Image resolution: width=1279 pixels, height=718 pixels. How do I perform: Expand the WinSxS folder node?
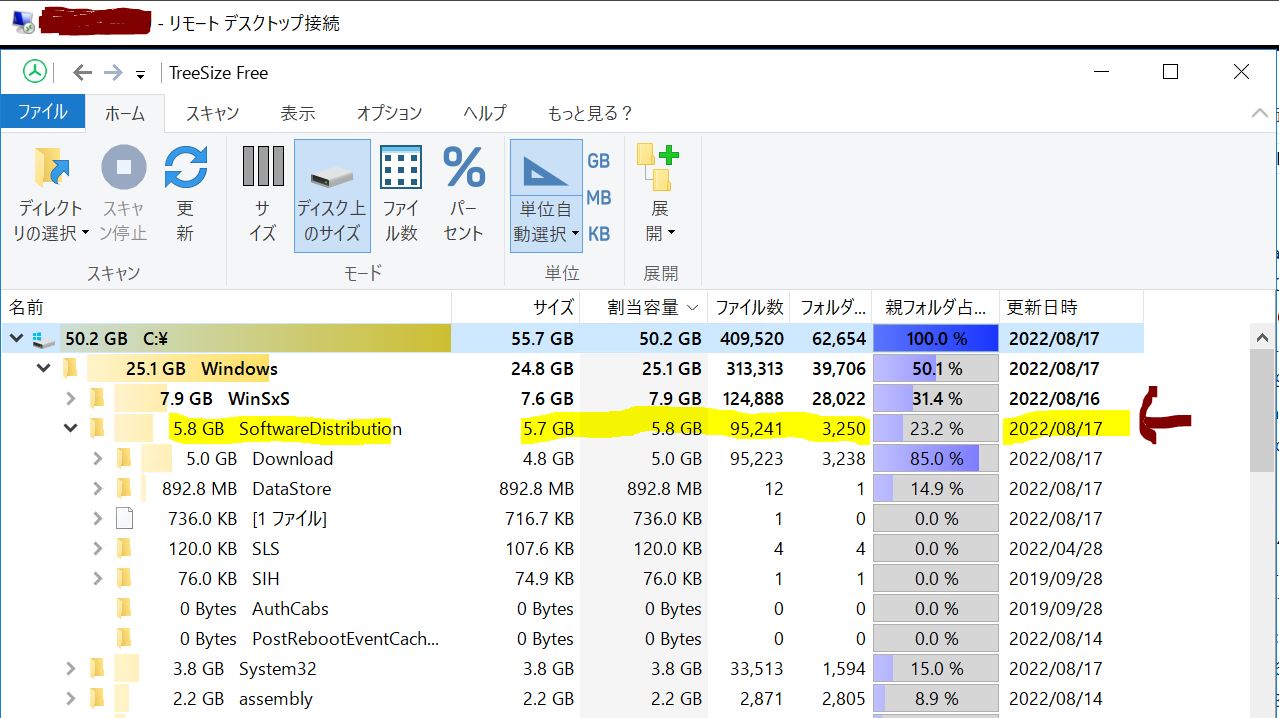tap(70, 399)
